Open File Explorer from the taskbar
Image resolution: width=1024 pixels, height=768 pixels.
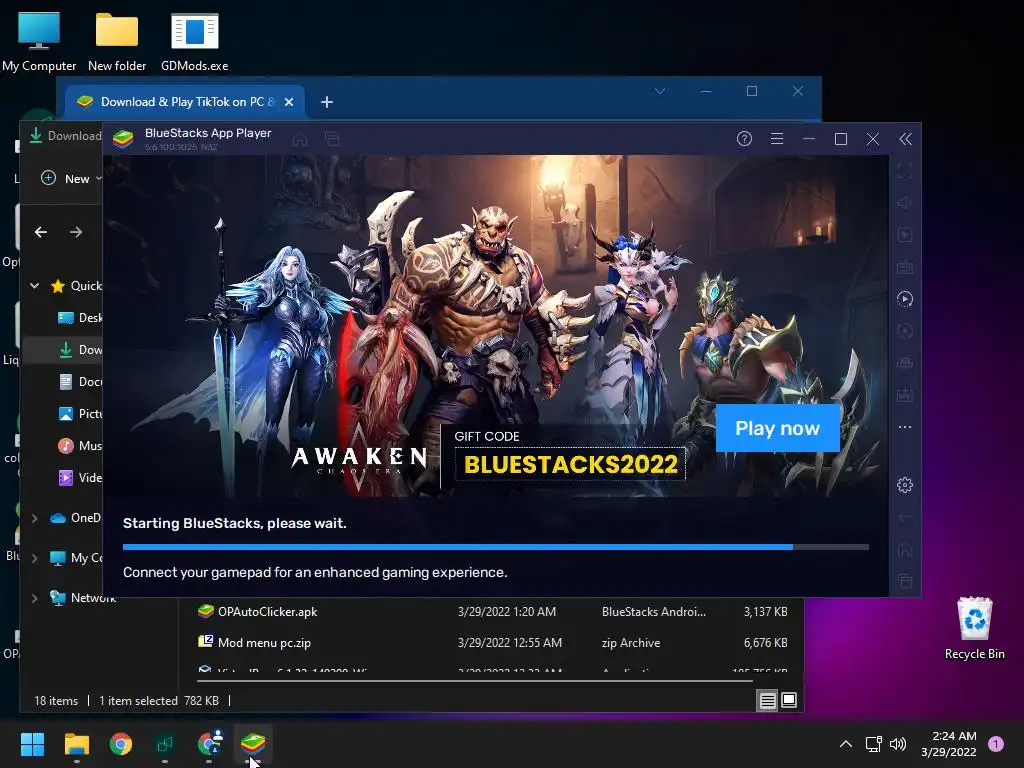click(x=76, y=744)
